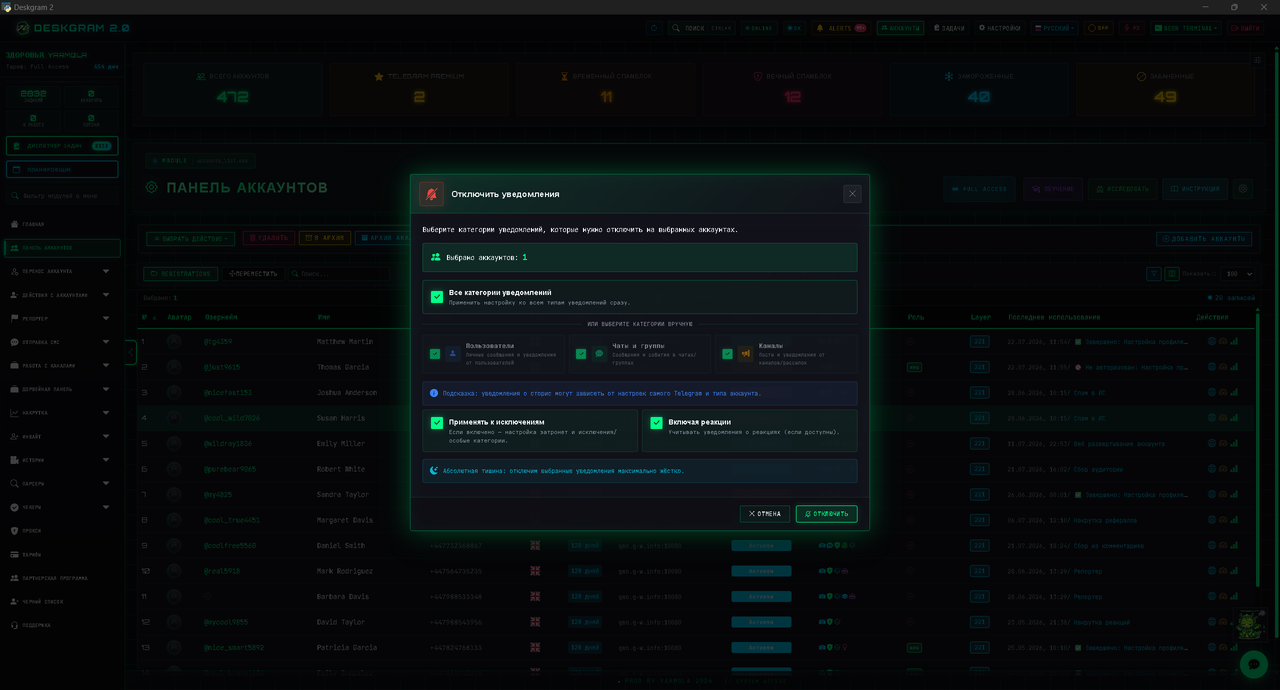
Task: Click the Registrations folder button
Action: [181, 274]
